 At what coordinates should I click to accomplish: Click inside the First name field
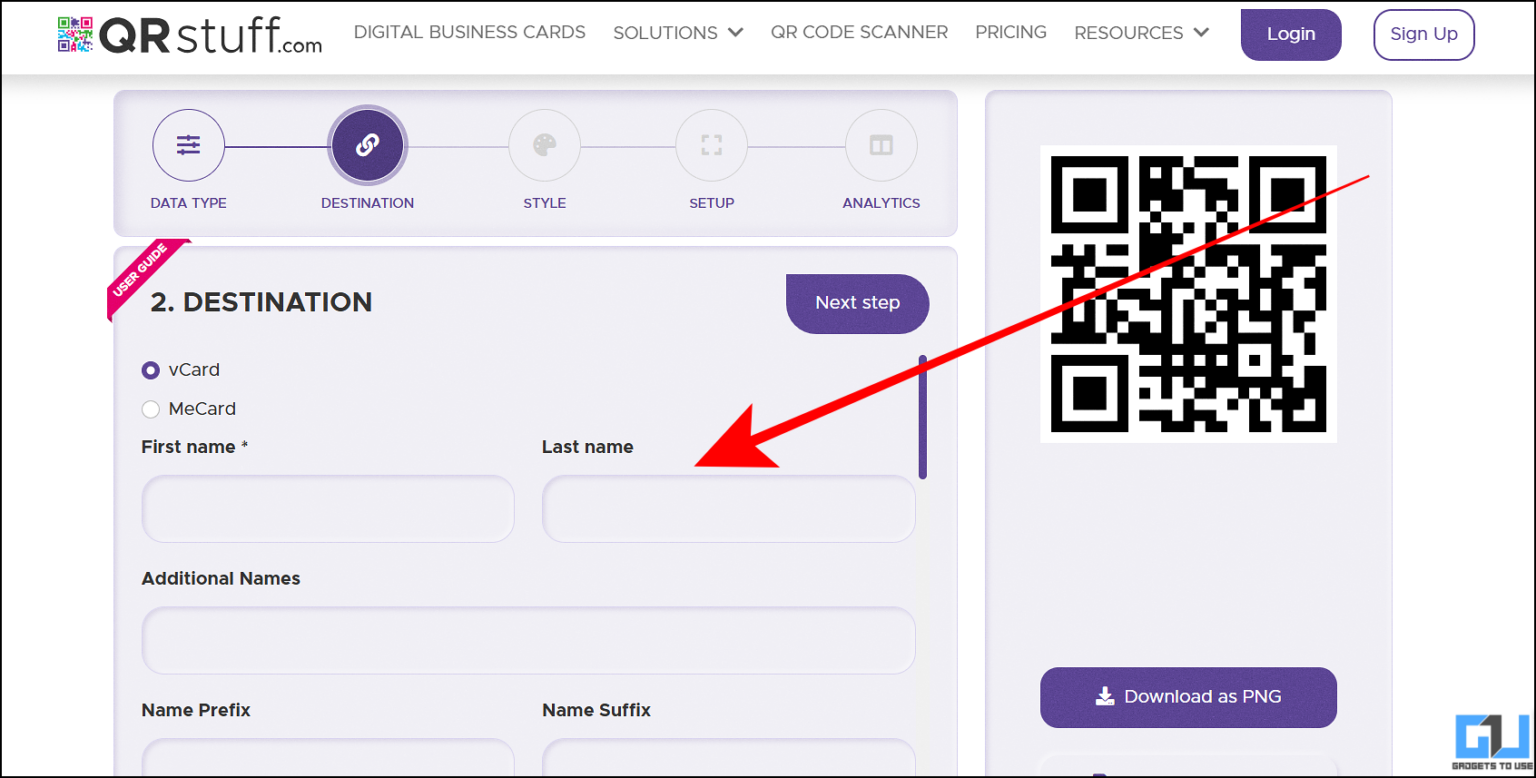(x=328, y=509)
